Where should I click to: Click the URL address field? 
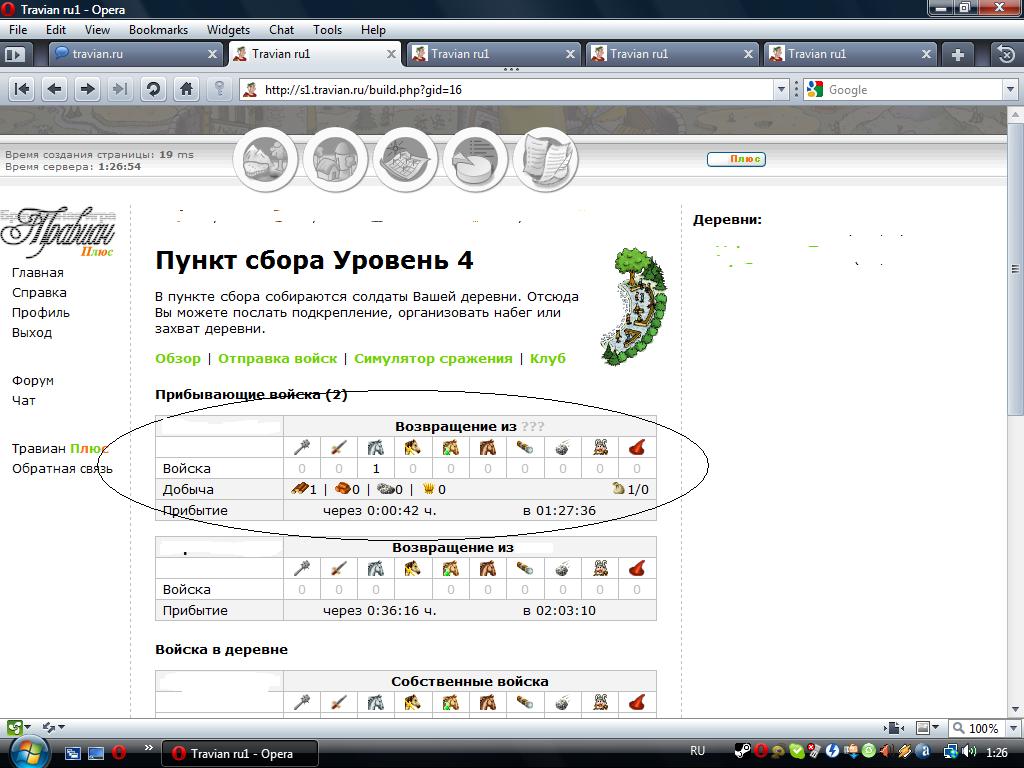click(x=516, y=89)
